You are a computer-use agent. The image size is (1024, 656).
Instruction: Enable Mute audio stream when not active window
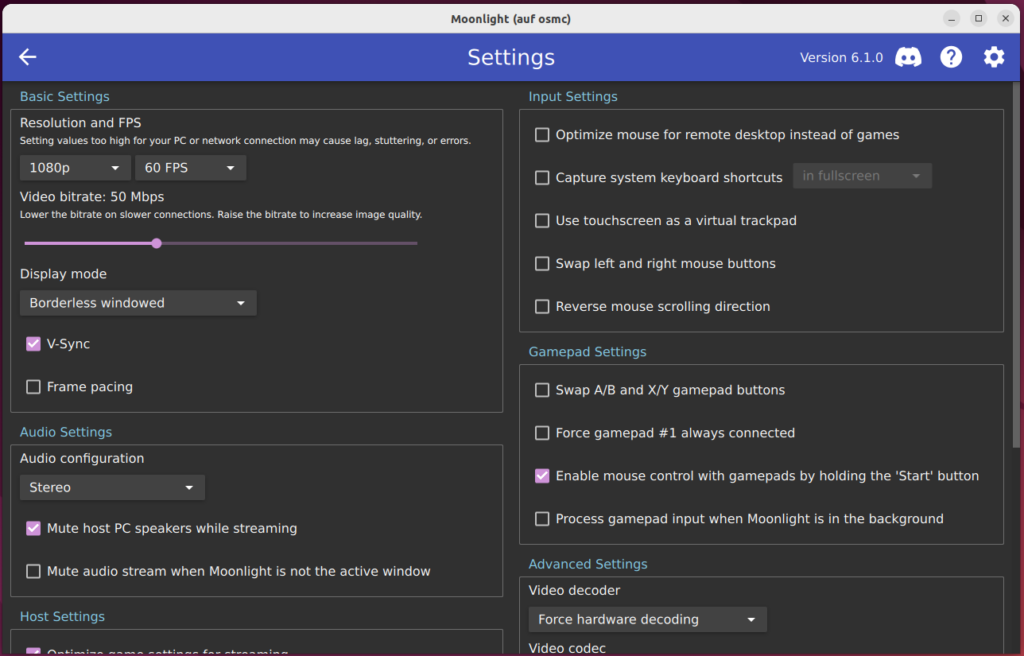tap(33, 572)
